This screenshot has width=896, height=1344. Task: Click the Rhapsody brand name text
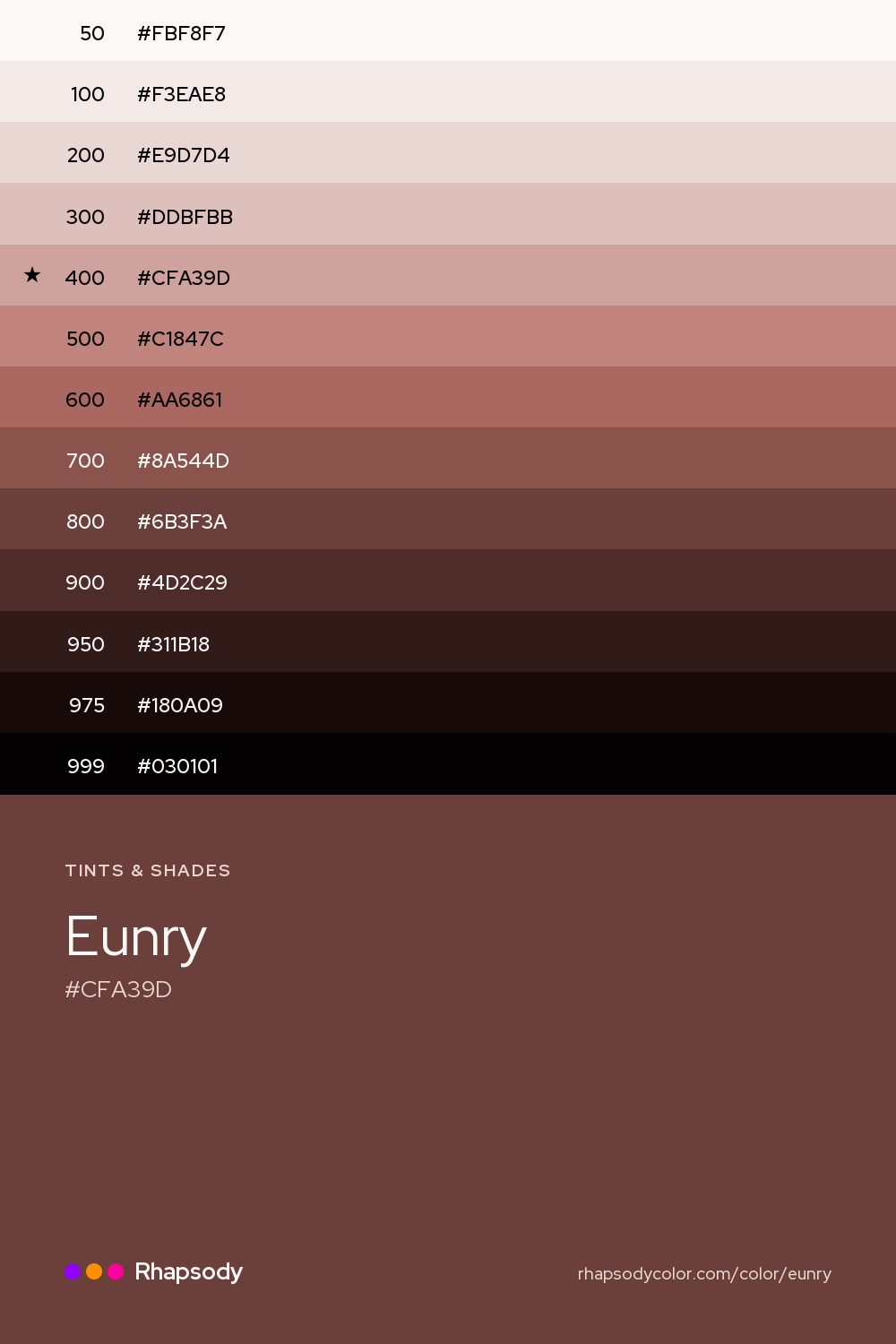tap(188, 1272)
